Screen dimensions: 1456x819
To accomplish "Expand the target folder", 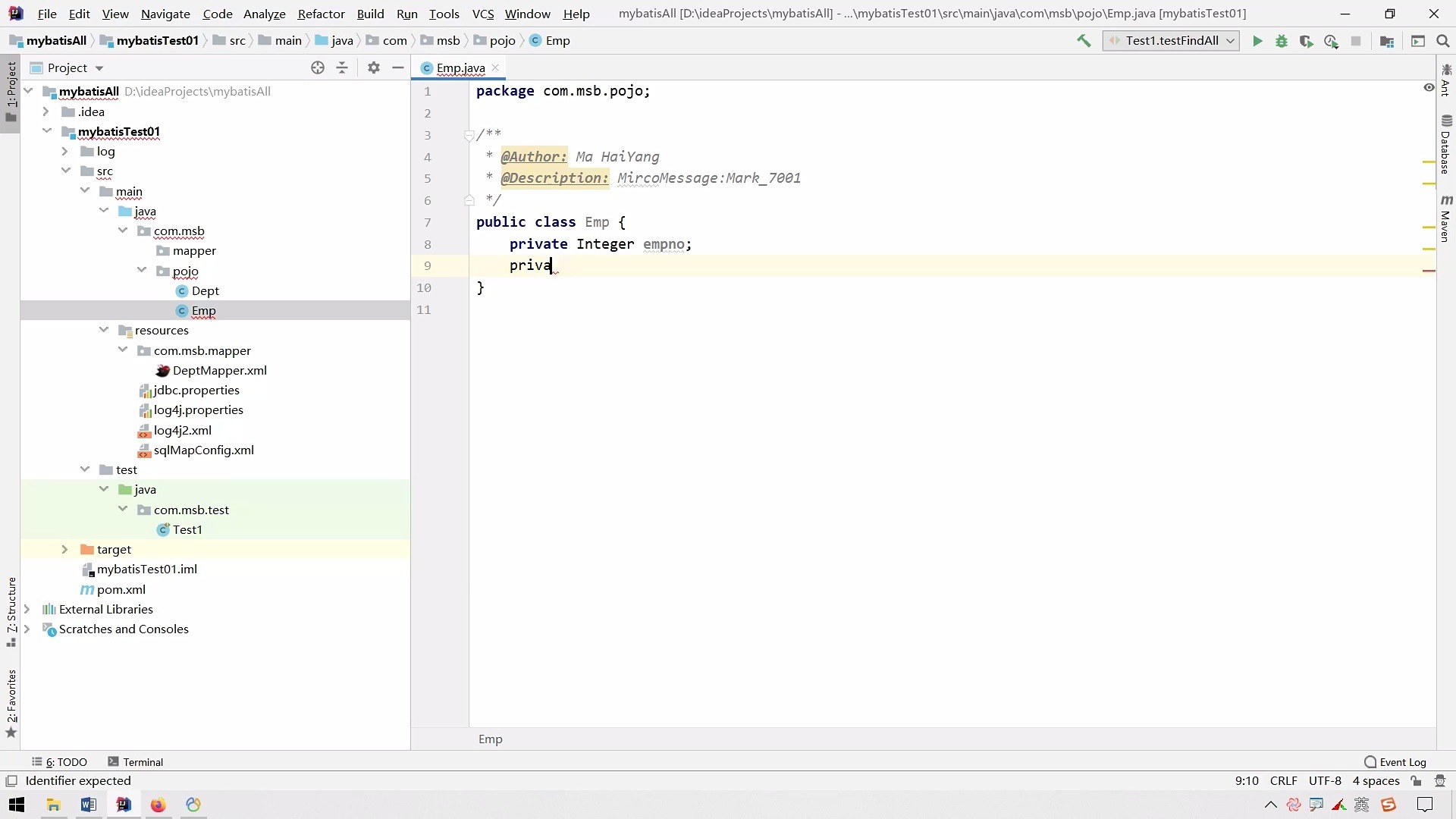I will (65, 549).
